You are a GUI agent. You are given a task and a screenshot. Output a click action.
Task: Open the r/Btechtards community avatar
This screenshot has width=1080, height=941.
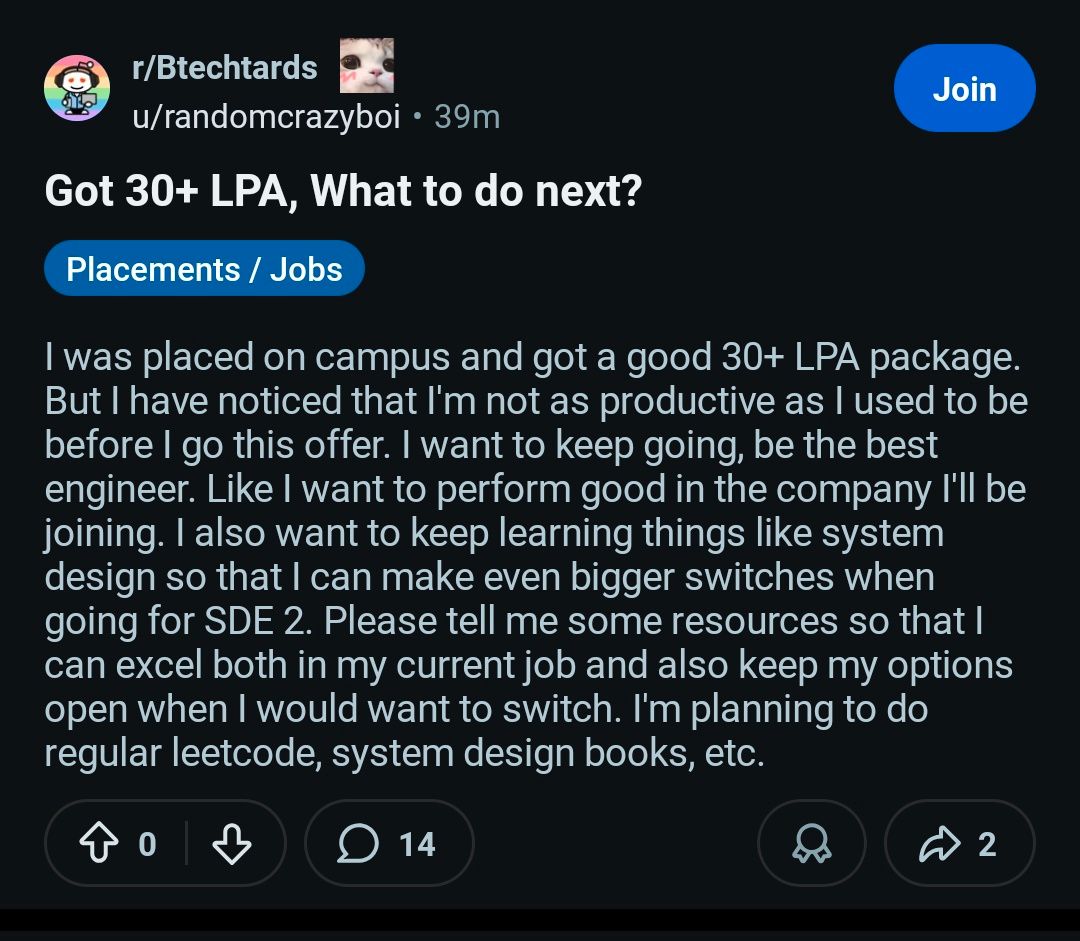[x=77, y=89]
